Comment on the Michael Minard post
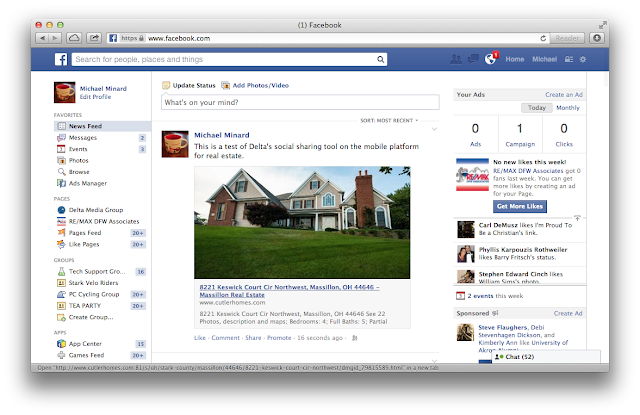This screenshot has height=415, width=640. coord(225,338)
